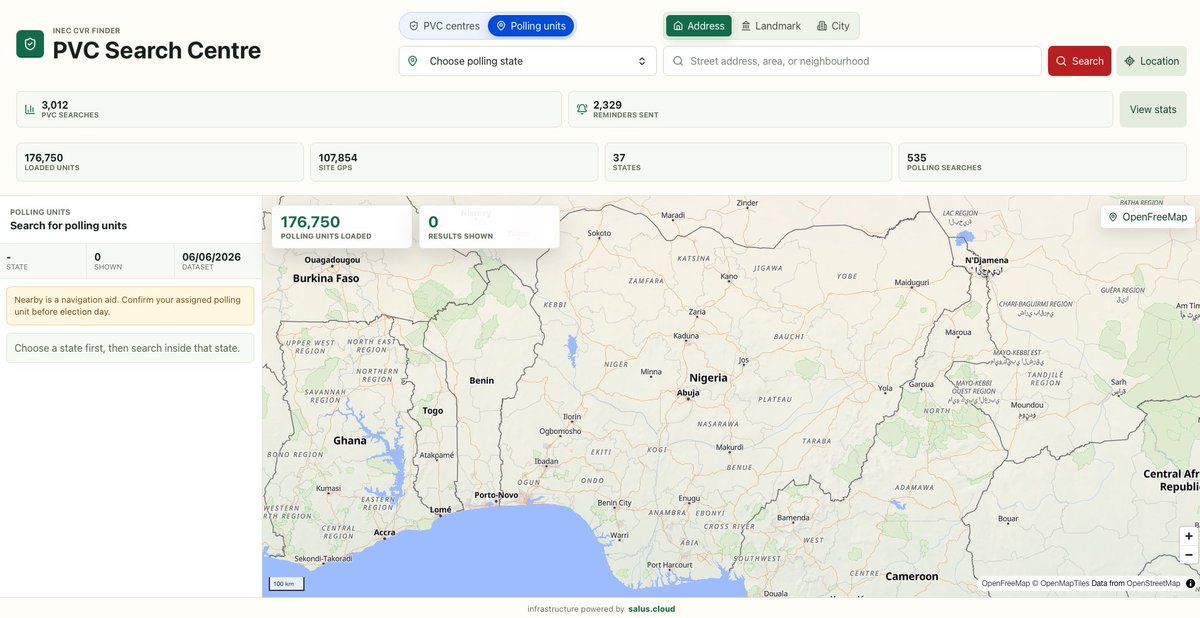Click the Abuja label on the map
Screen dimensions: 1200x618
click(688, 393)
